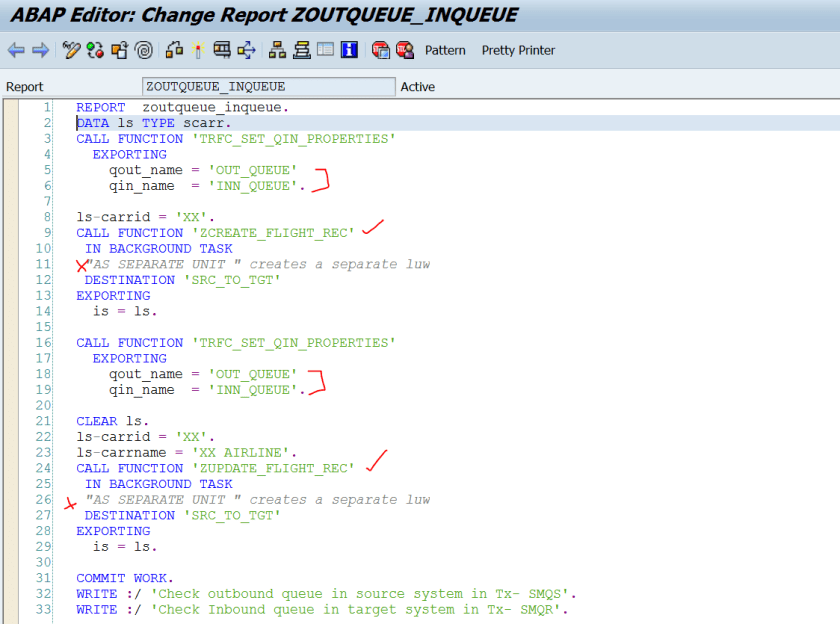Run syntax Check icon
Screen dimensions: 840x624
(x=174, y=50)
